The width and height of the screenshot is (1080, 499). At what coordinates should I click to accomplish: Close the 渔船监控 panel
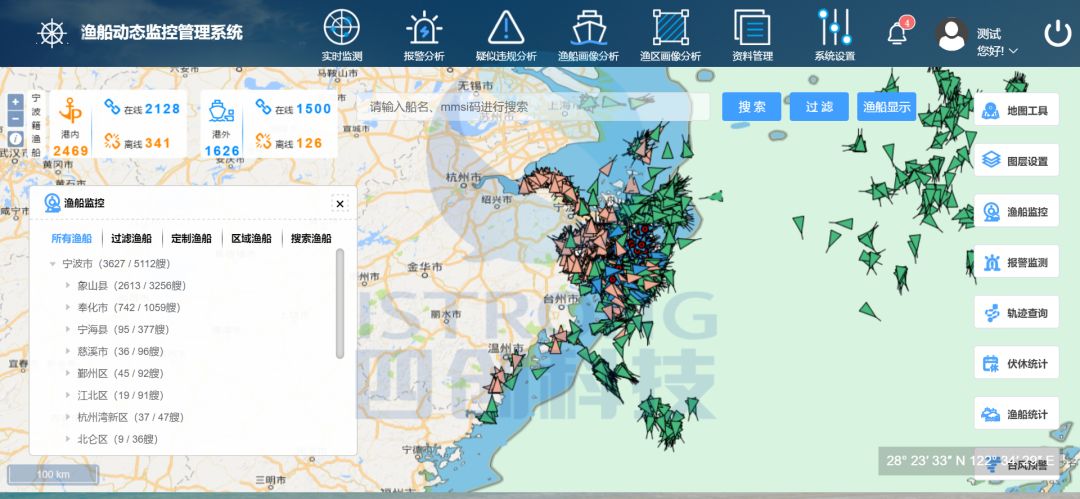(340, 203)
